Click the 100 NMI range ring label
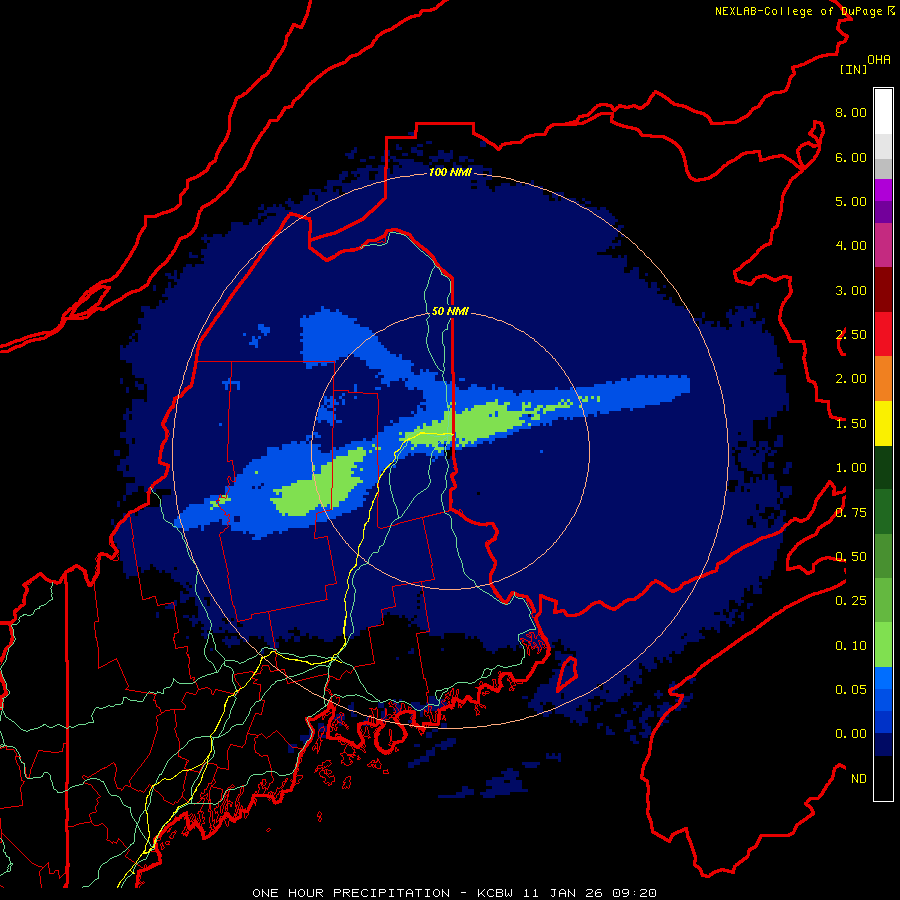Screen dimensions: 900x900 (450, 172)
